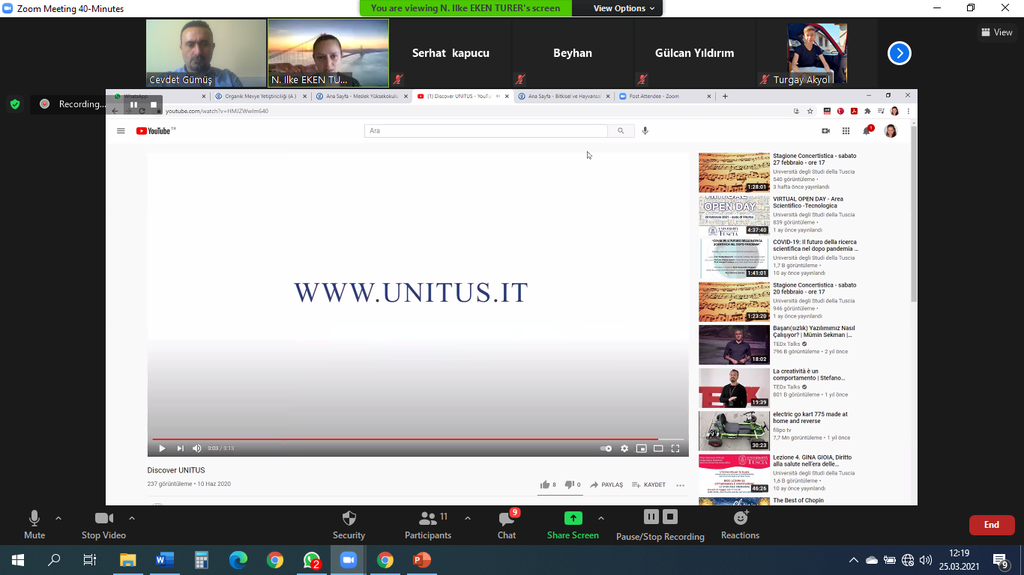Click KAYDET save button
Image resolution: width=1024 pixels, height=575 pixels.
coord(648,485)
